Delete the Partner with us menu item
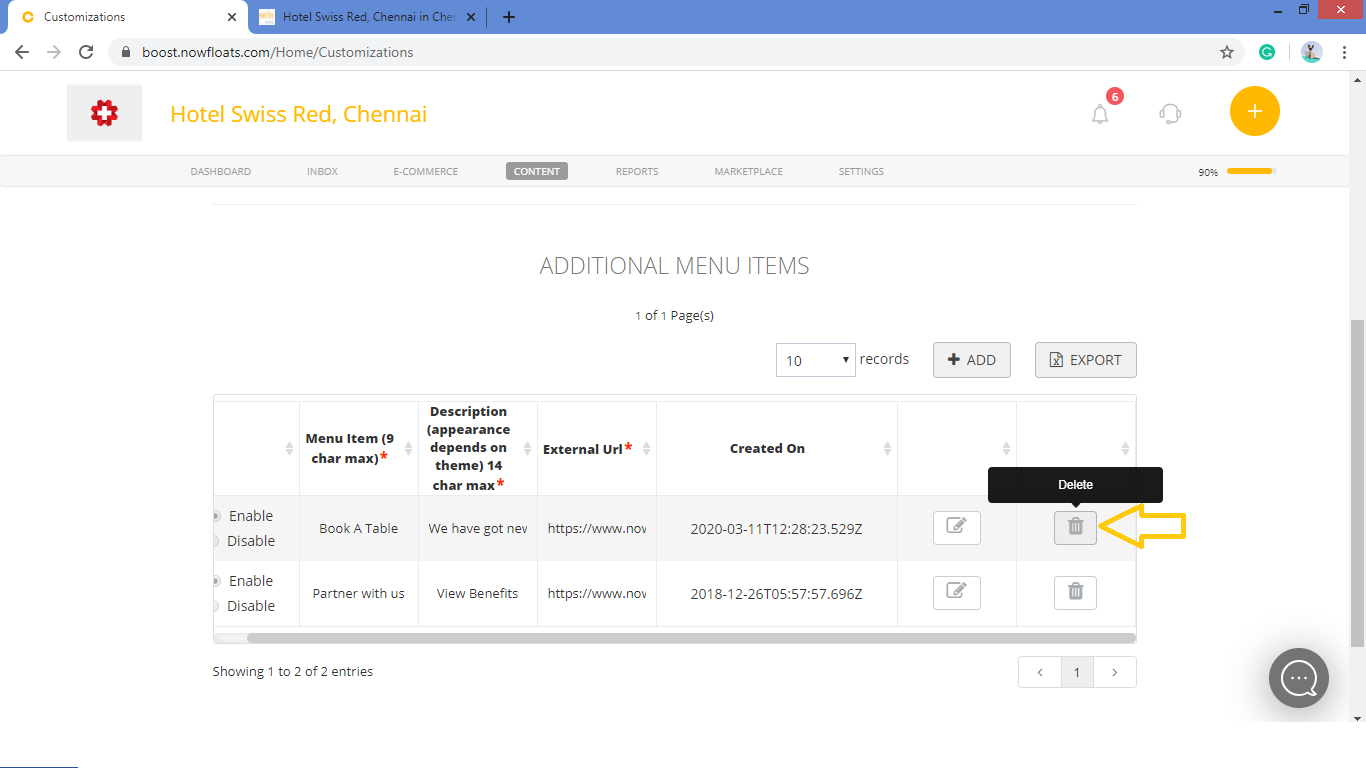Image resolution: width=1366 pixels, height=768 pixels. click(1075, 592)
